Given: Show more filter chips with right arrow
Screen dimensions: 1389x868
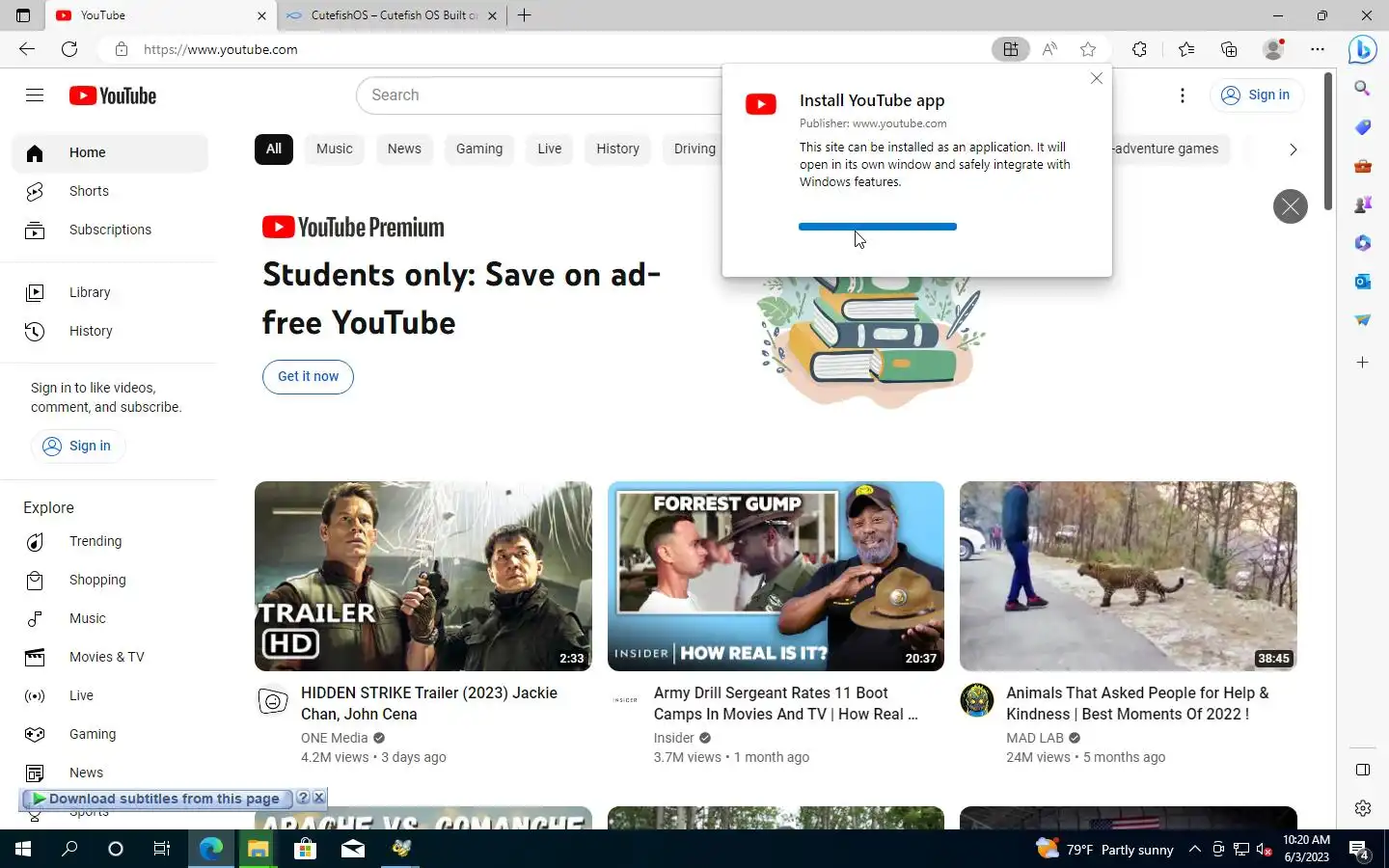Looking at the screenshot, I should click(1293, 149).
